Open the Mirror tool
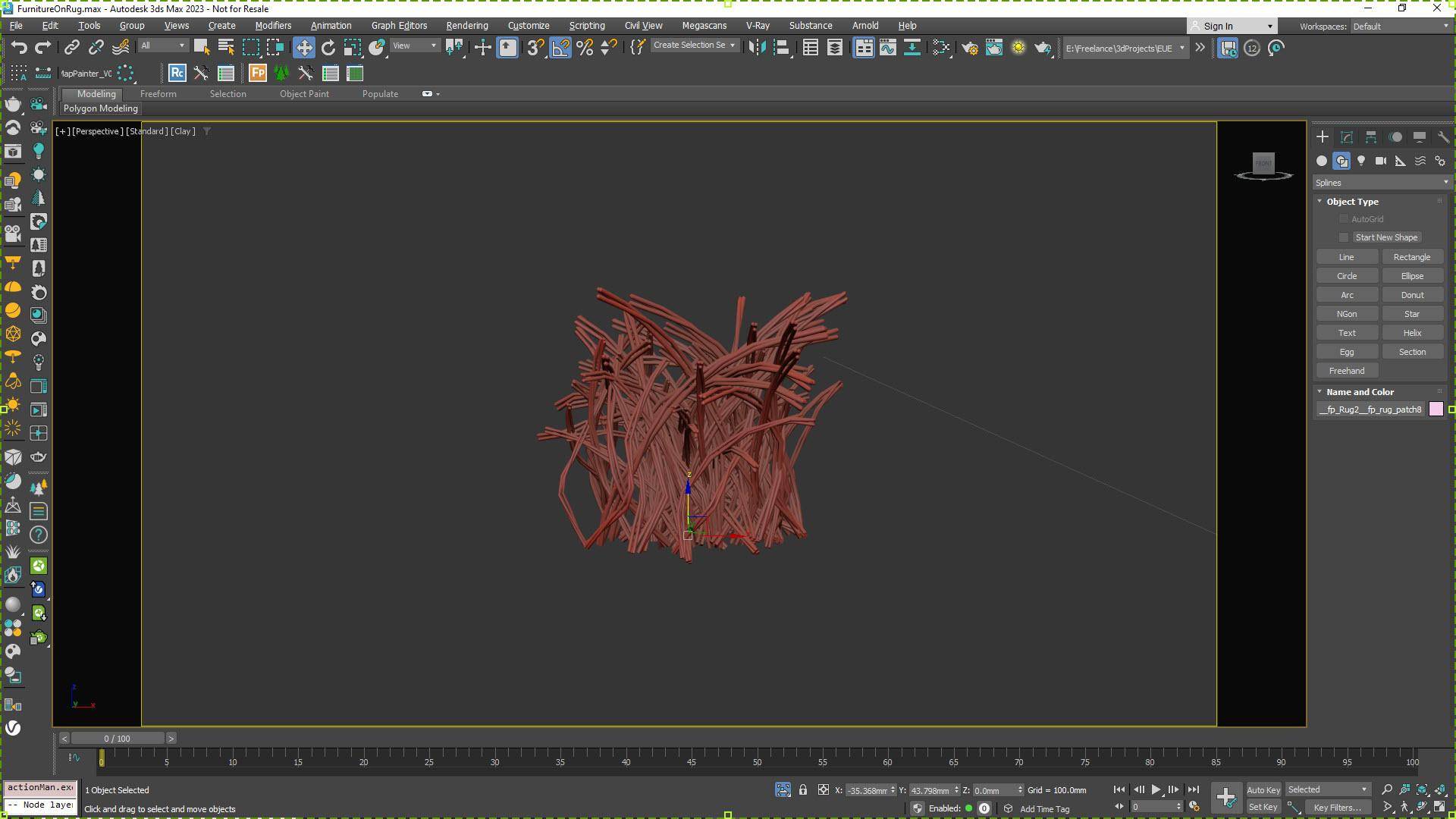 click(756, 48)
